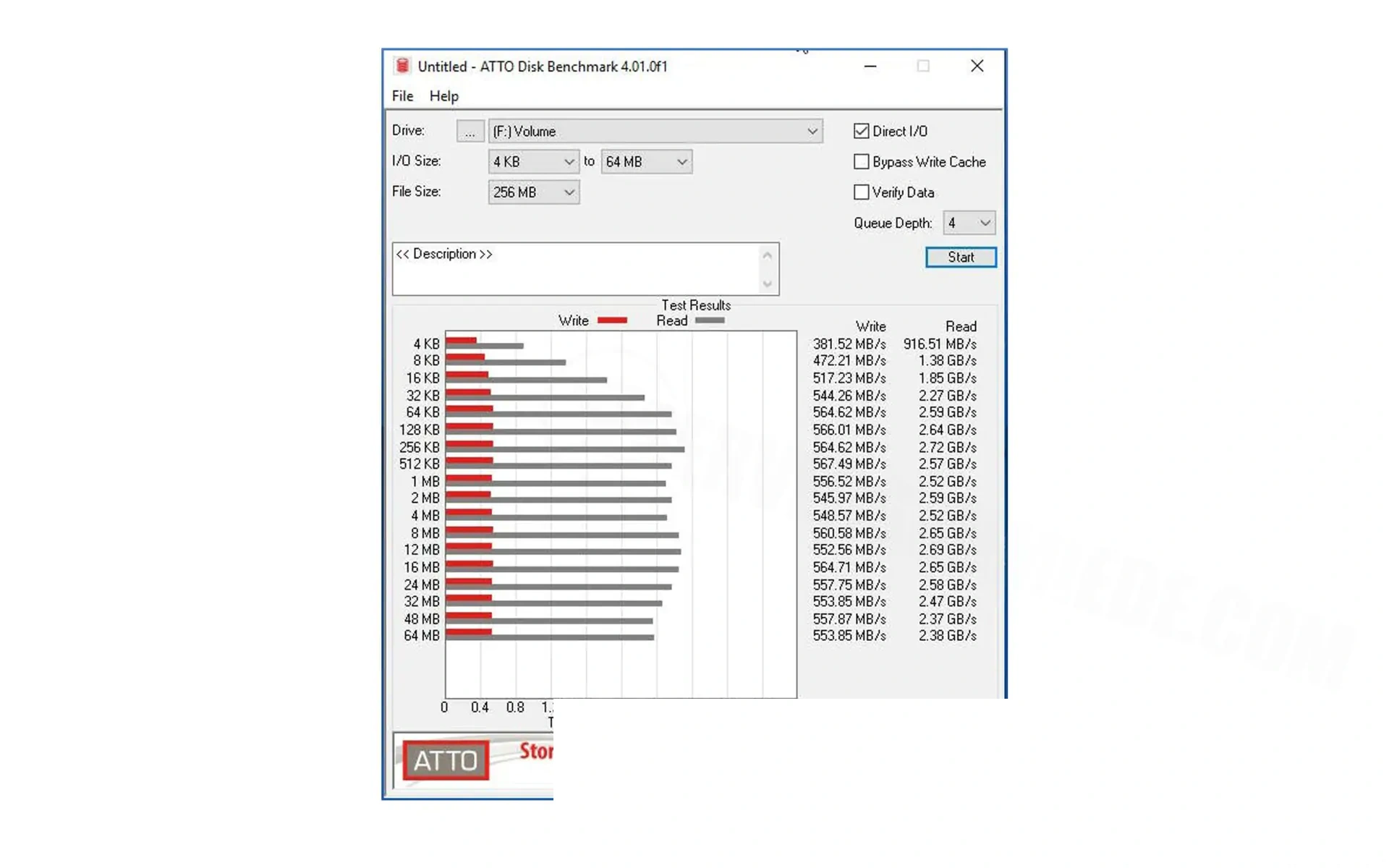Open the File menu

pos(402,96)
